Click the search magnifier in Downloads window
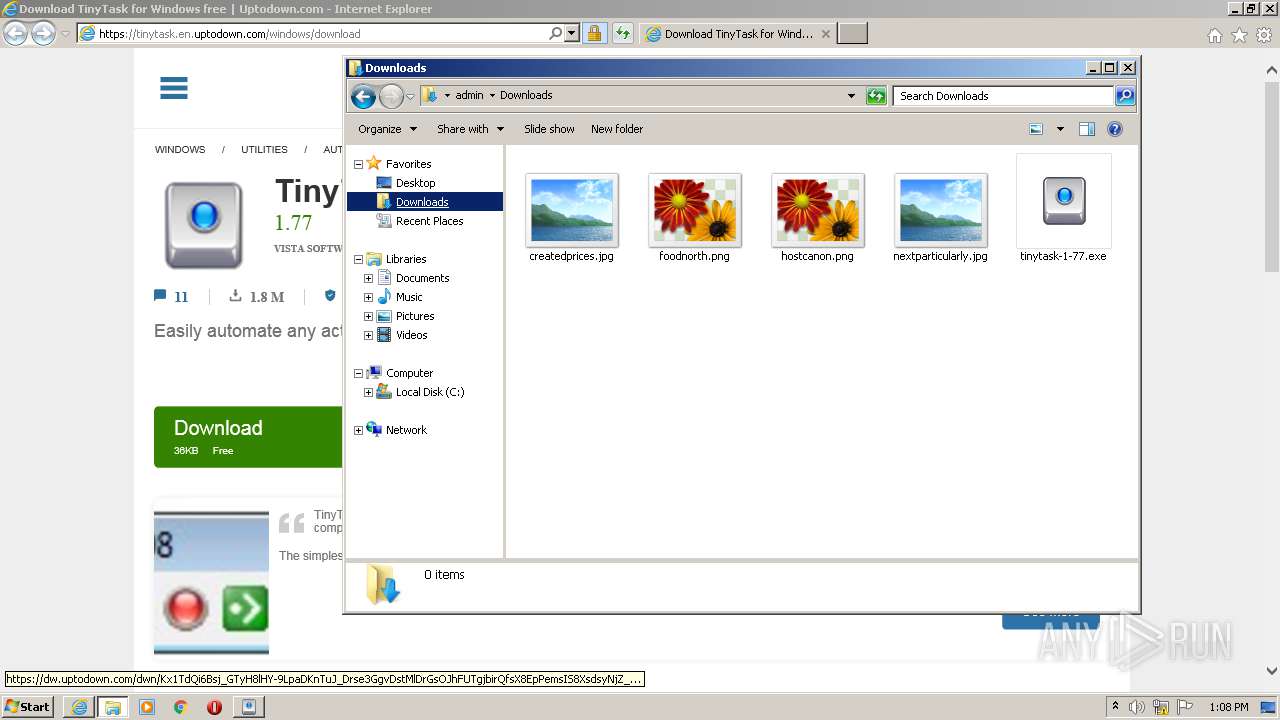 [1125, 96]
